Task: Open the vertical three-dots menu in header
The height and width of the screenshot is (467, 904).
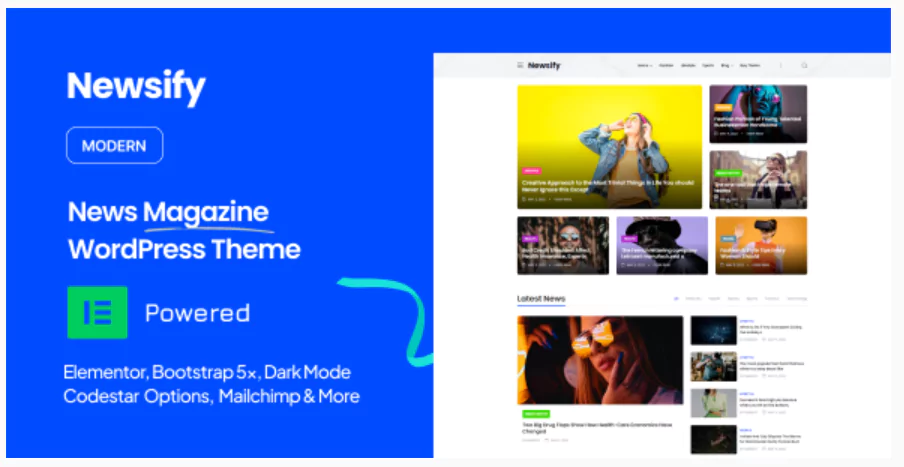Action: click(781, 65)
